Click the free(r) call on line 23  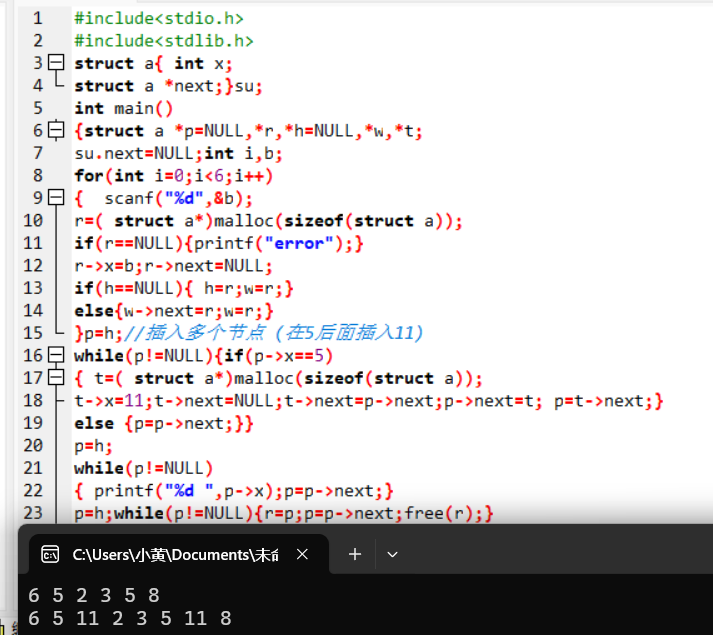438,514
